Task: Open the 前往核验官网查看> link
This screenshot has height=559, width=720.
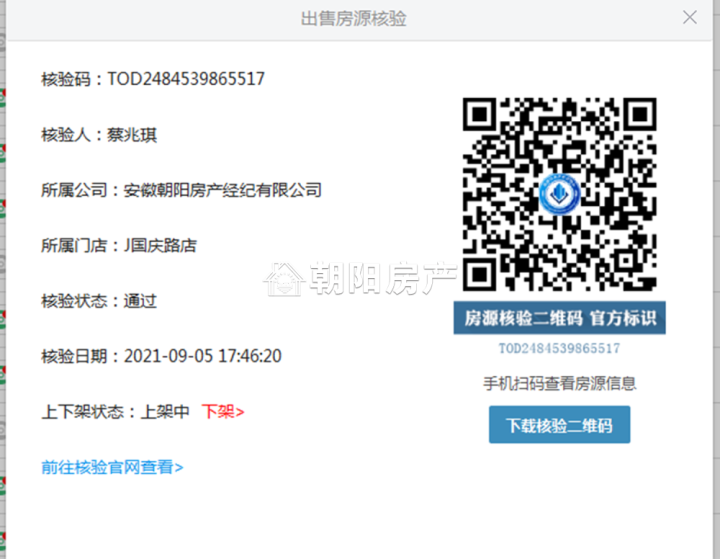Action: click(x=112, y=467)
